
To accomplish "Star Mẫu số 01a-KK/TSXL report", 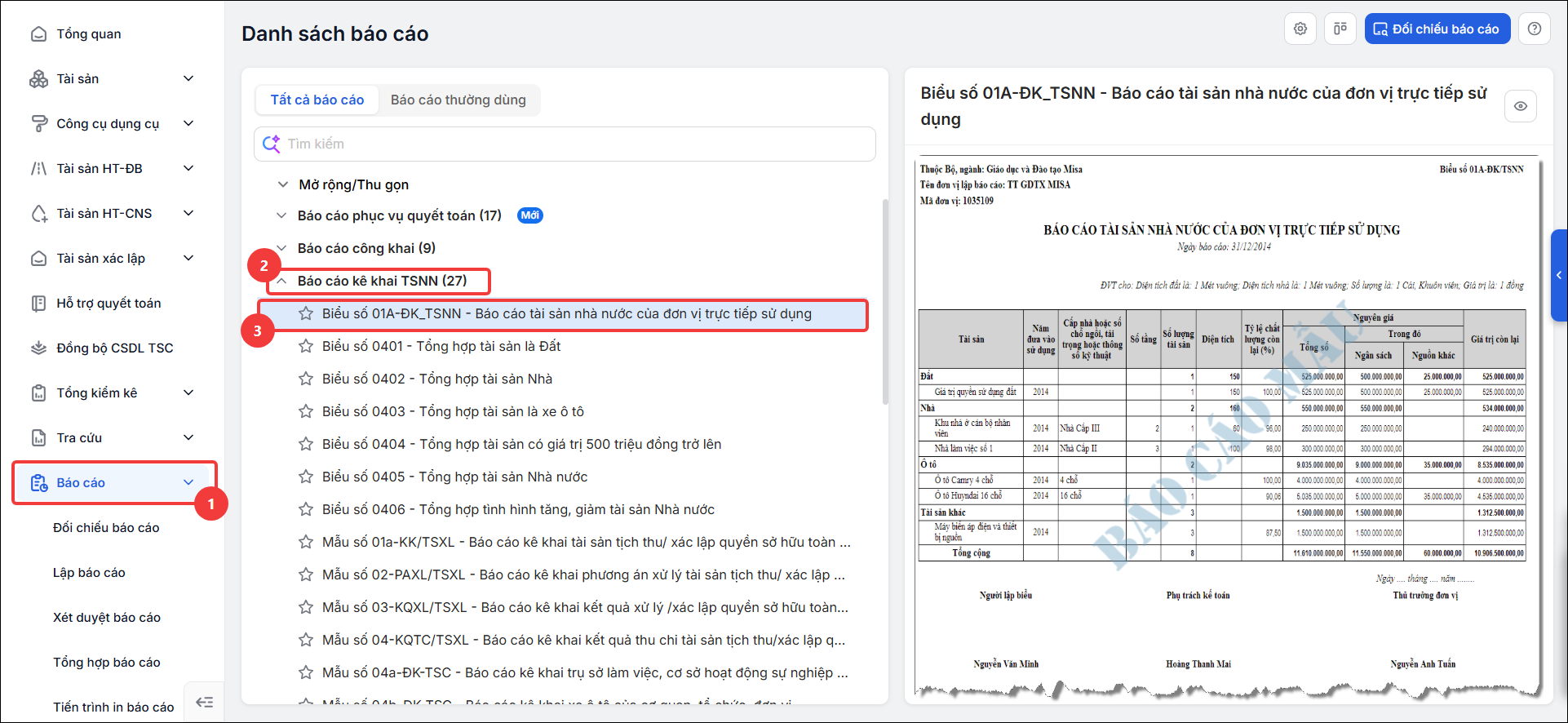I will point(306,542).
